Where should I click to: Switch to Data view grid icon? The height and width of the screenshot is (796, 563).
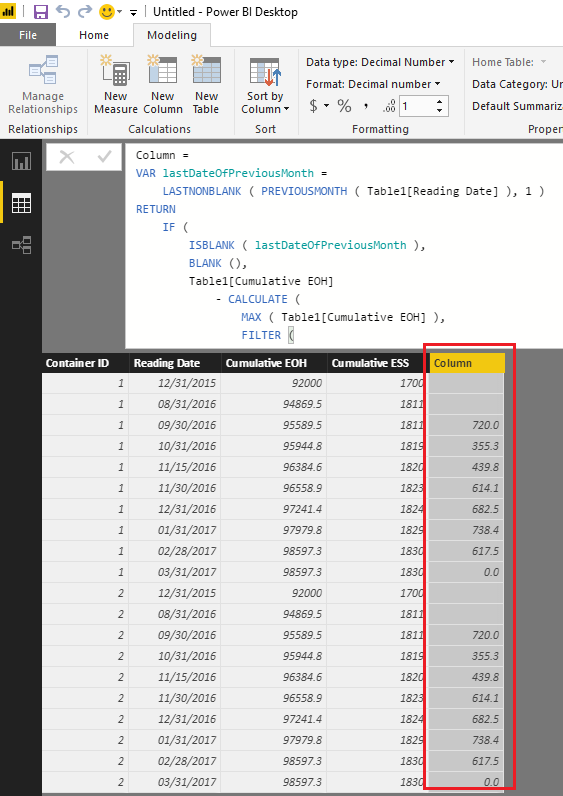point(21,203)
